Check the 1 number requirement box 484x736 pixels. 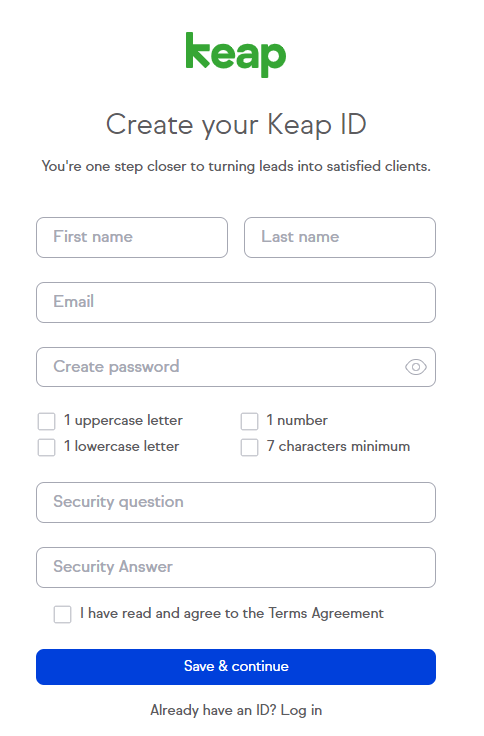tap(249, 421)
